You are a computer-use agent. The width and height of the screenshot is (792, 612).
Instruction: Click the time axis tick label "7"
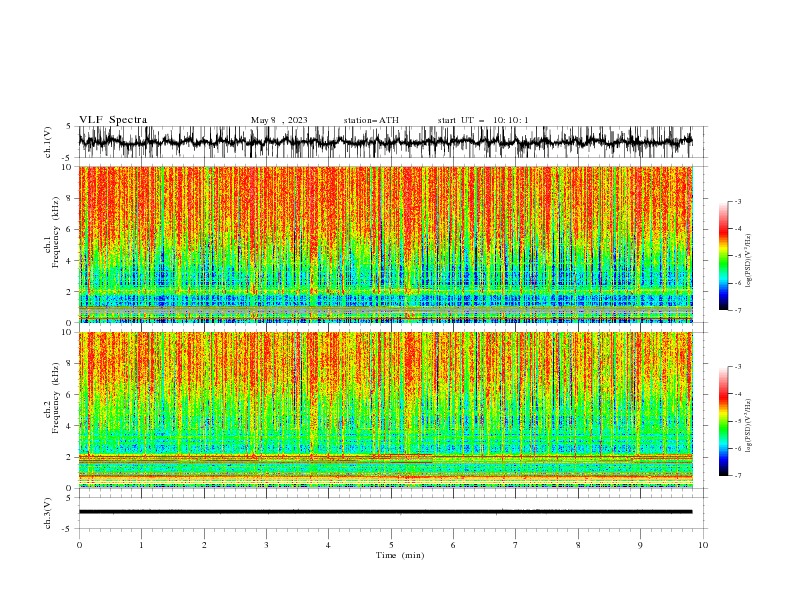[516, 545]
